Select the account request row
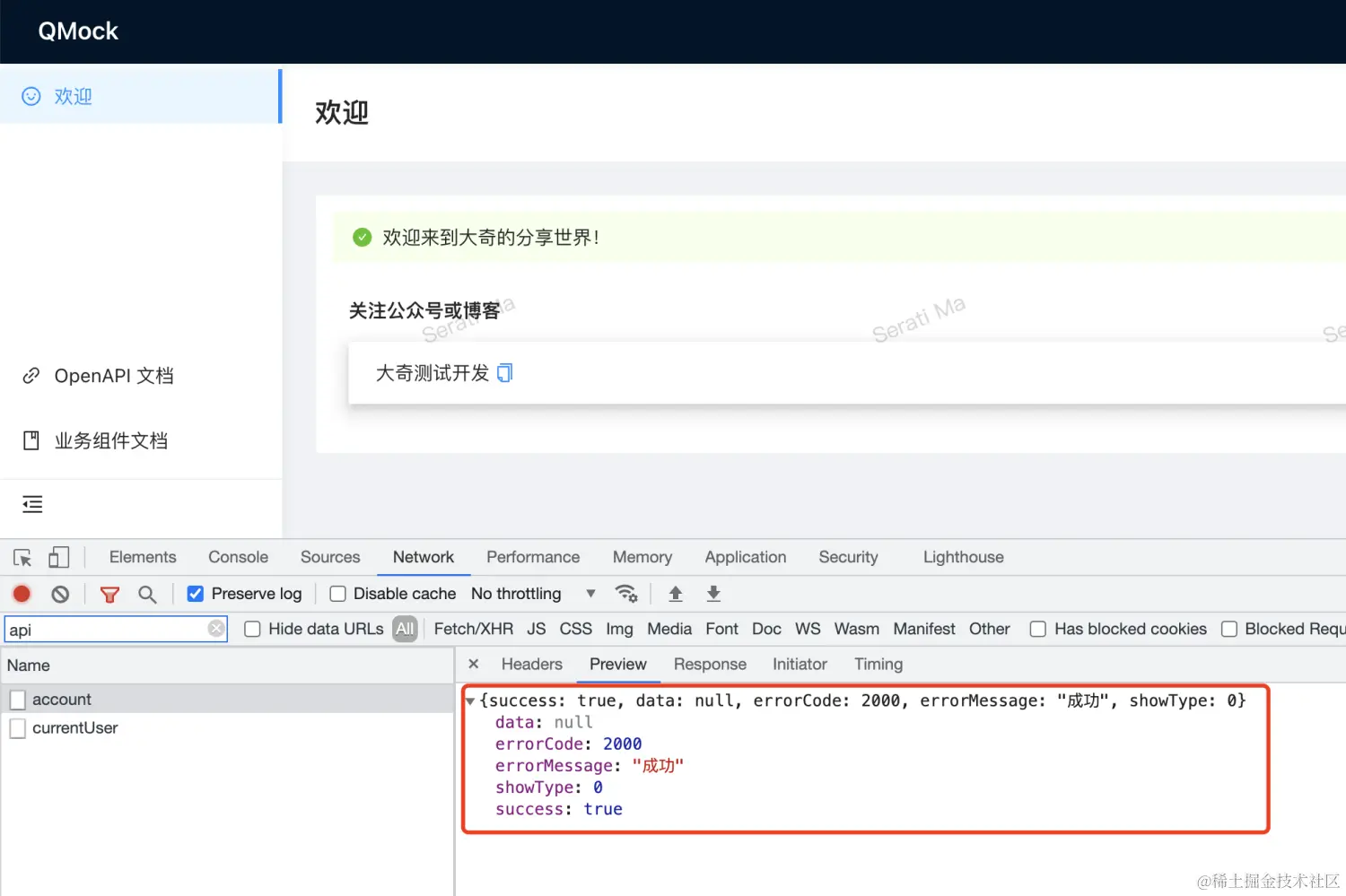 click(x=227, y=699)
